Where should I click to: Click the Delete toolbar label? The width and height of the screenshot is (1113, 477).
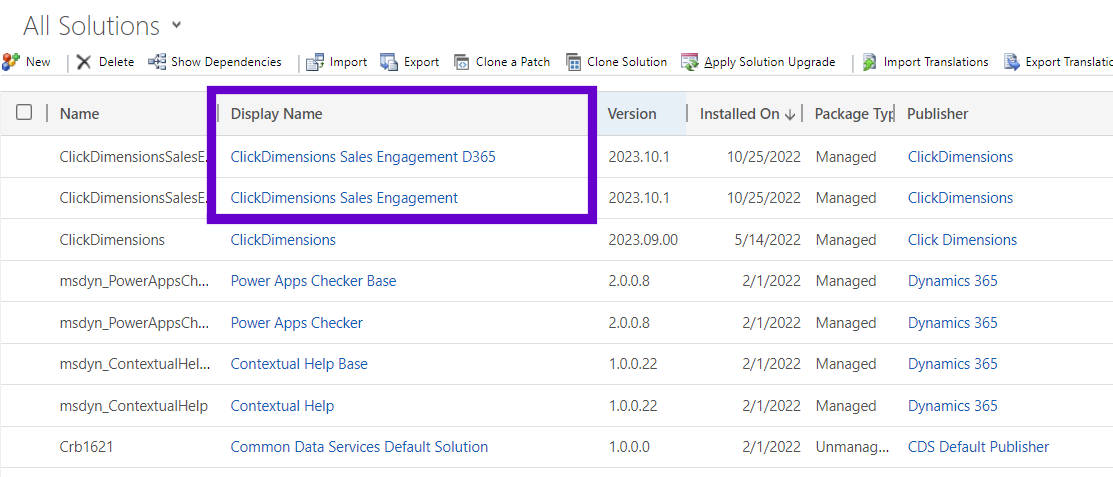(x=116, y=62)
